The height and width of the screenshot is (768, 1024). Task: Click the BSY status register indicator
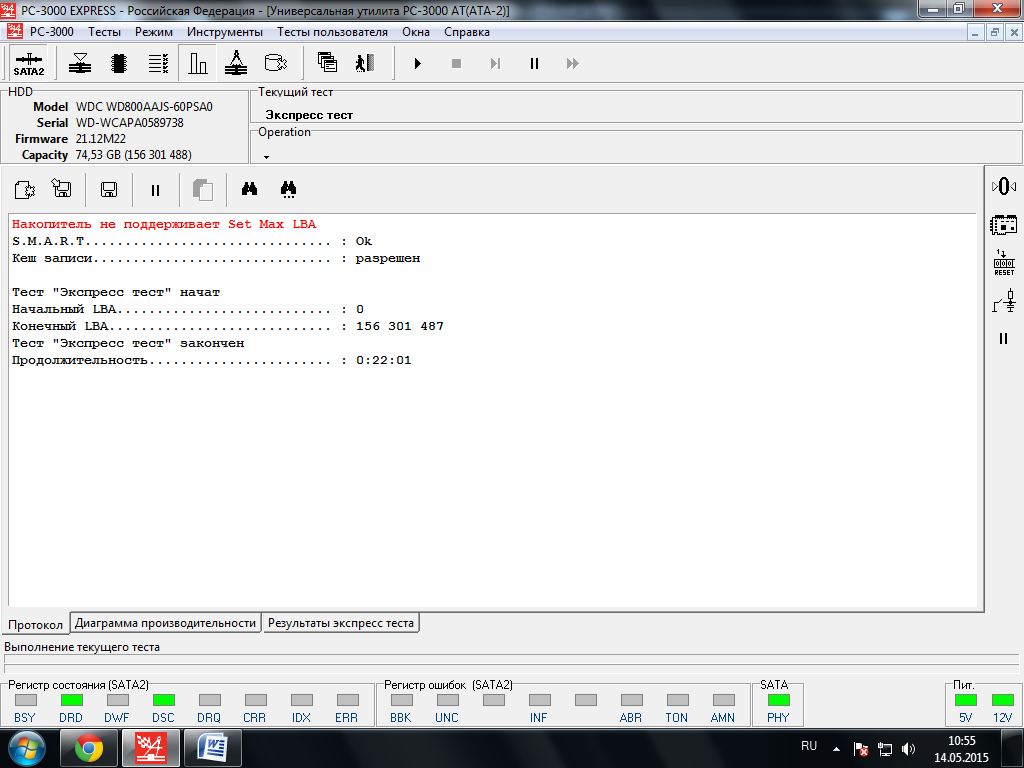25,700
